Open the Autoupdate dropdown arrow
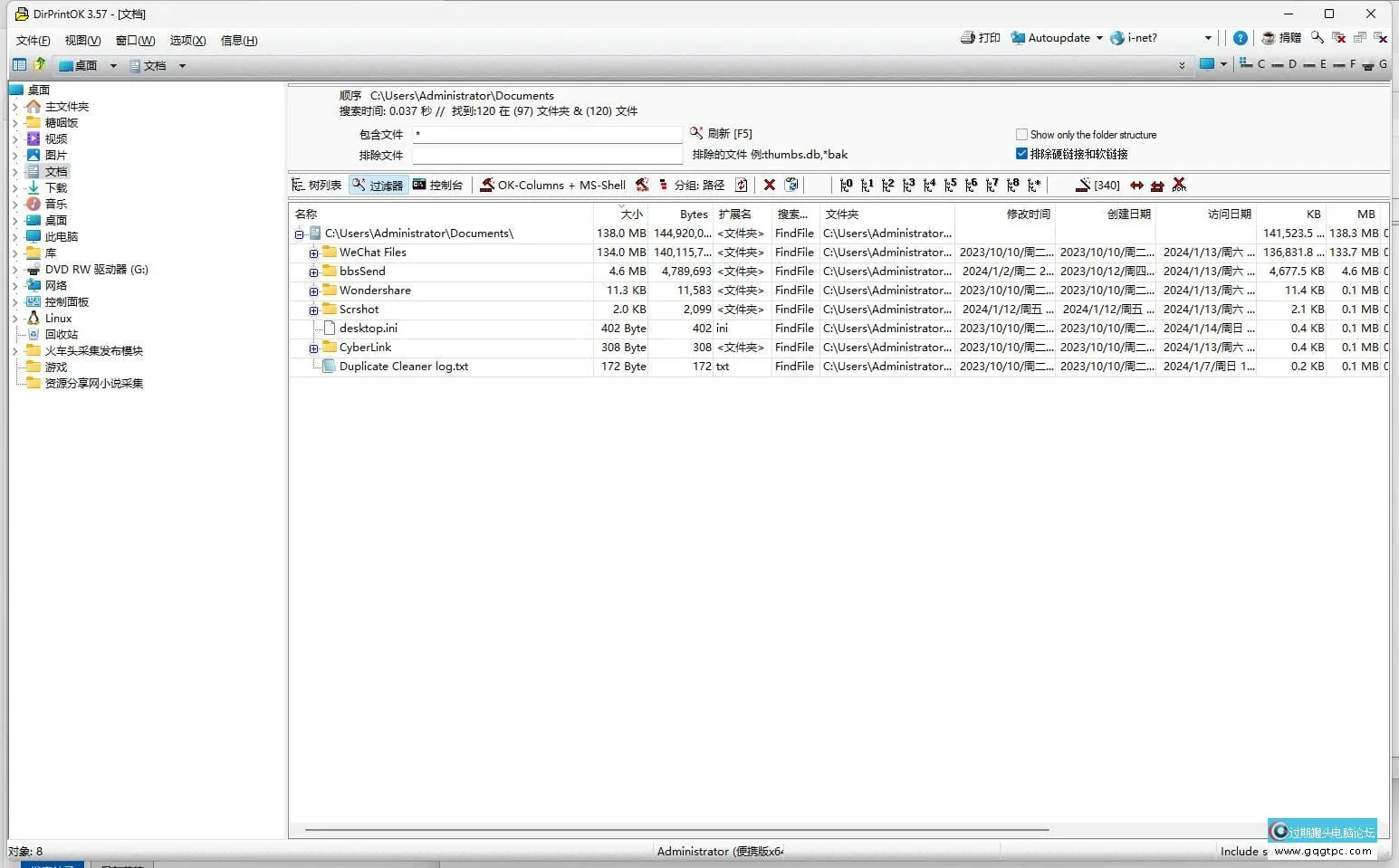This screenshot has width=1399, height=868. 1099,38
